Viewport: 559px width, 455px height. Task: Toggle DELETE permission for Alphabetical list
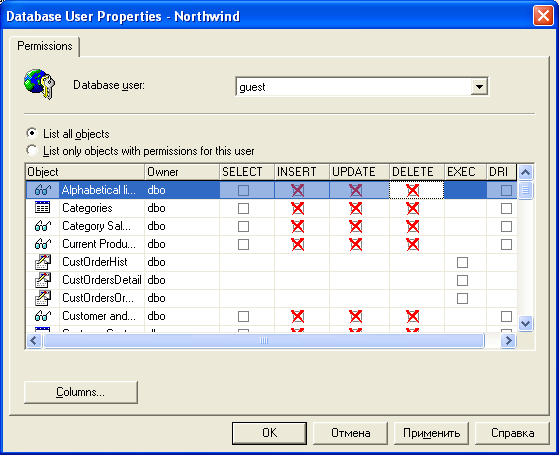[x=412, y=190]
